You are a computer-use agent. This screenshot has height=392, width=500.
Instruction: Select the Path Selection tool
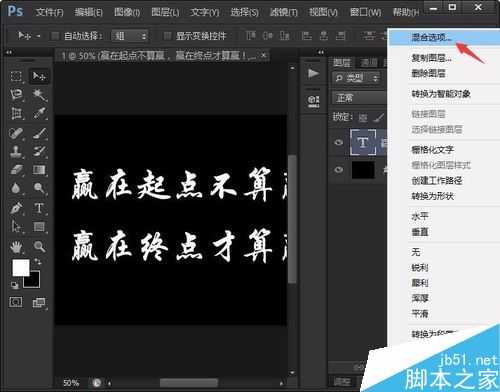[x=16, y=227]
